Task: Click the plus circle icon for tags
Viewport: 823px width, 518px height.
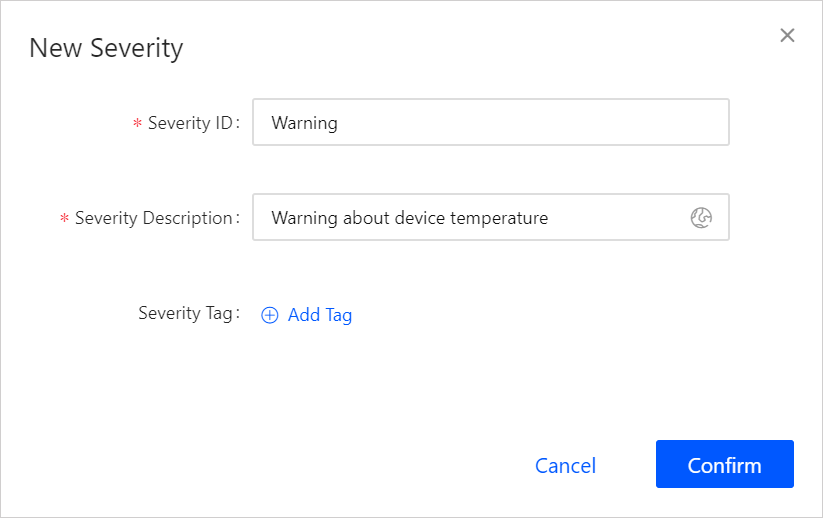Action: tap(270, 315)
